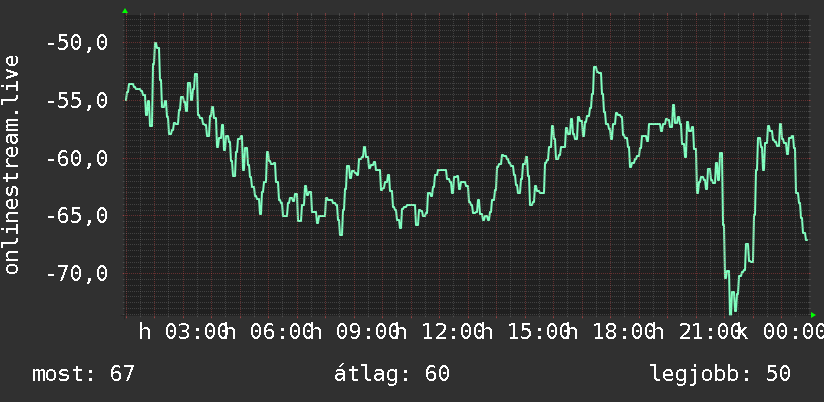
Task: Click the green arrow atop the y-axis
Action: click(125, 11)
